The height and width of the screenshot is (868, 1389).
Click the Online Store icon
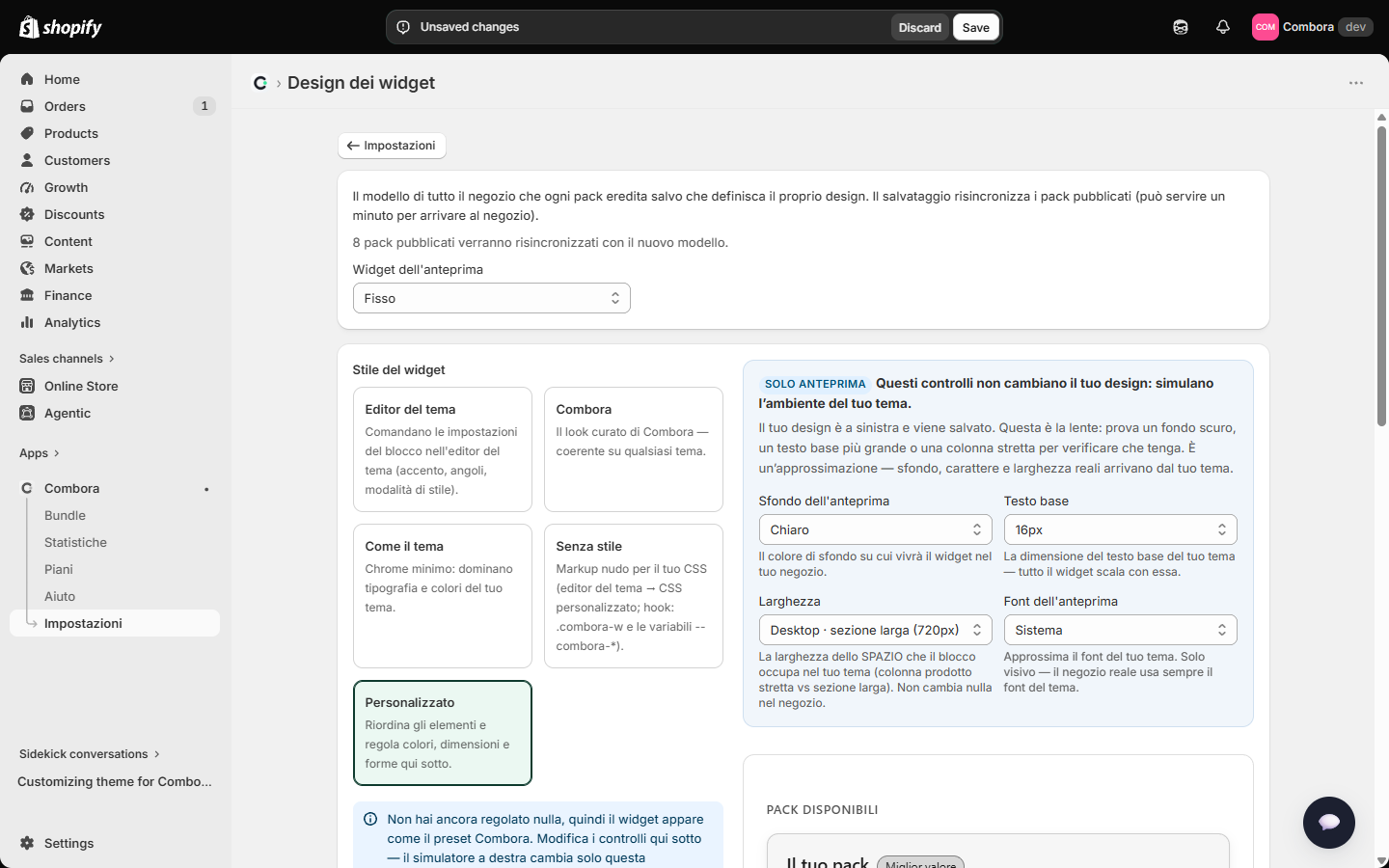click(27, 386)
